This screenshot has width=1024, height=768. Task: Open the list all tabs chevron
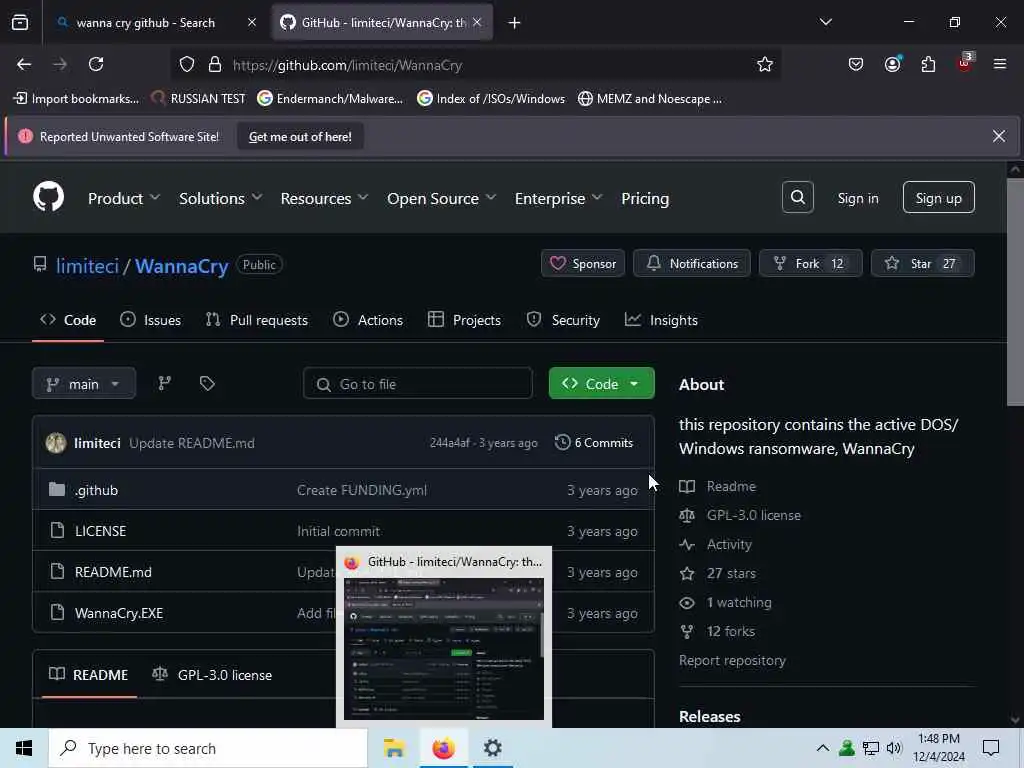(825, 23)
